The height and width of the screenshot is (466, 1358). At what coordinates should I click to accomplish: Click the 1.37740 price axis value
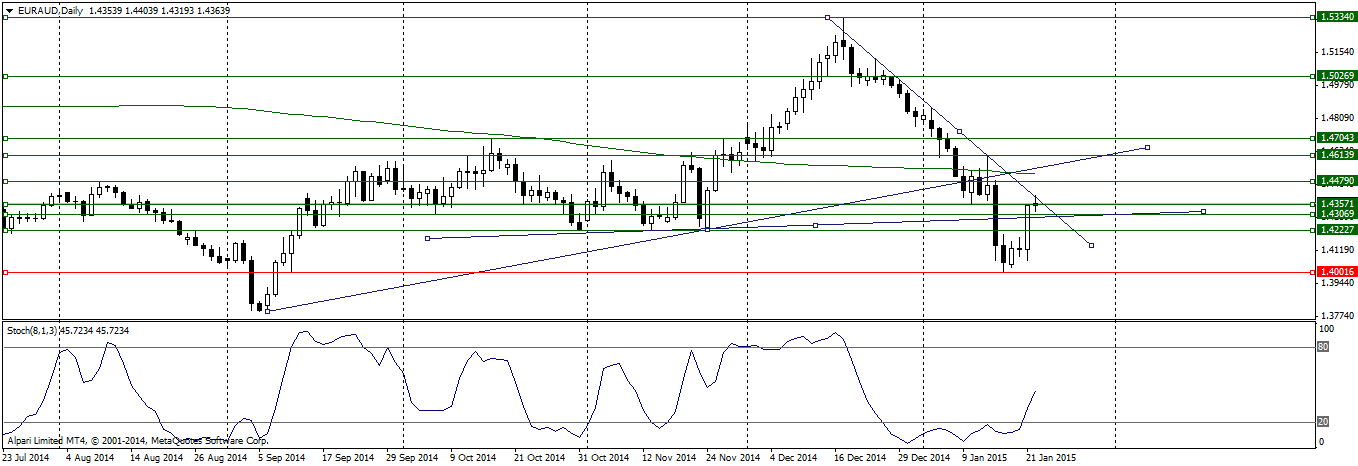(1338, 316)
